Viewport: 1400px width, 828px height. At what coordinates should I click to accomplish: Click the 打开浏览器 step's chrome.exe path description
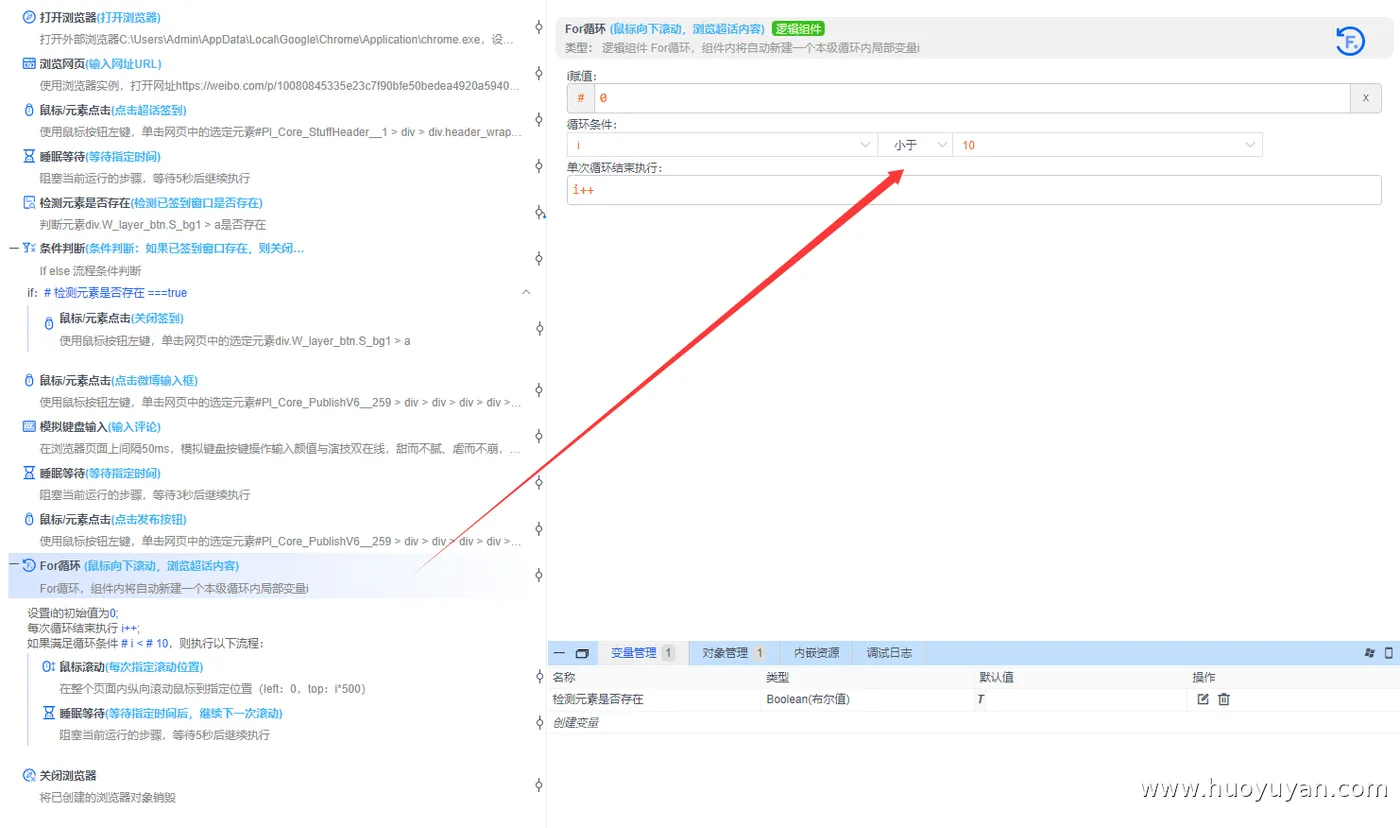[x=277, y=39]
